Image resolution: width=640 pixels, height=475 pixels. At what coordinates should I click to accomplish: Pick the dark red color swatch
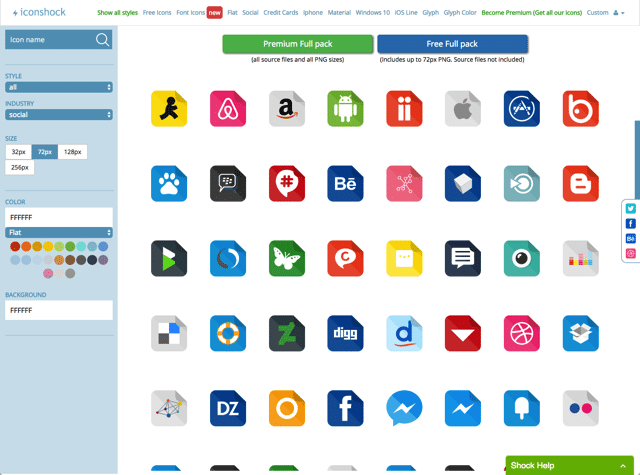coord(15,246)
